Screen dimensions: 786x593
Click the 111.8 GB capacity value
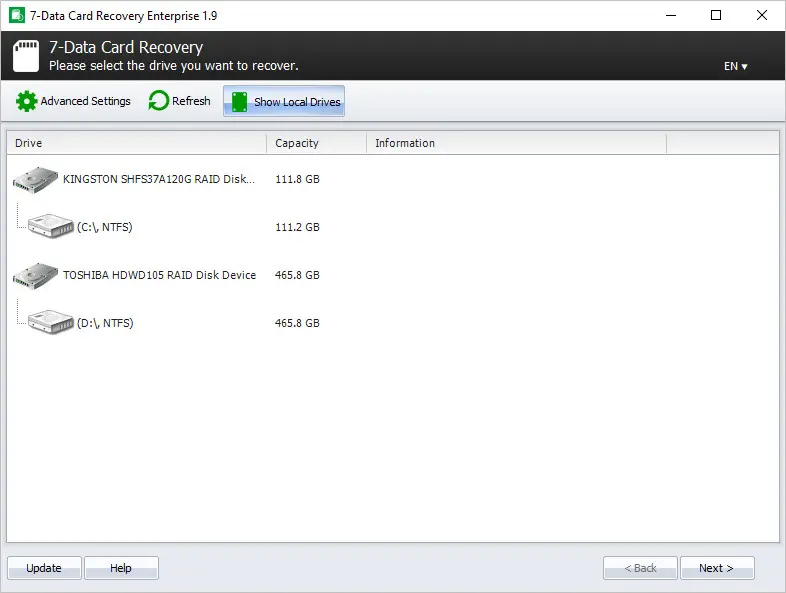pyautogui.click(x=297, y=179)
